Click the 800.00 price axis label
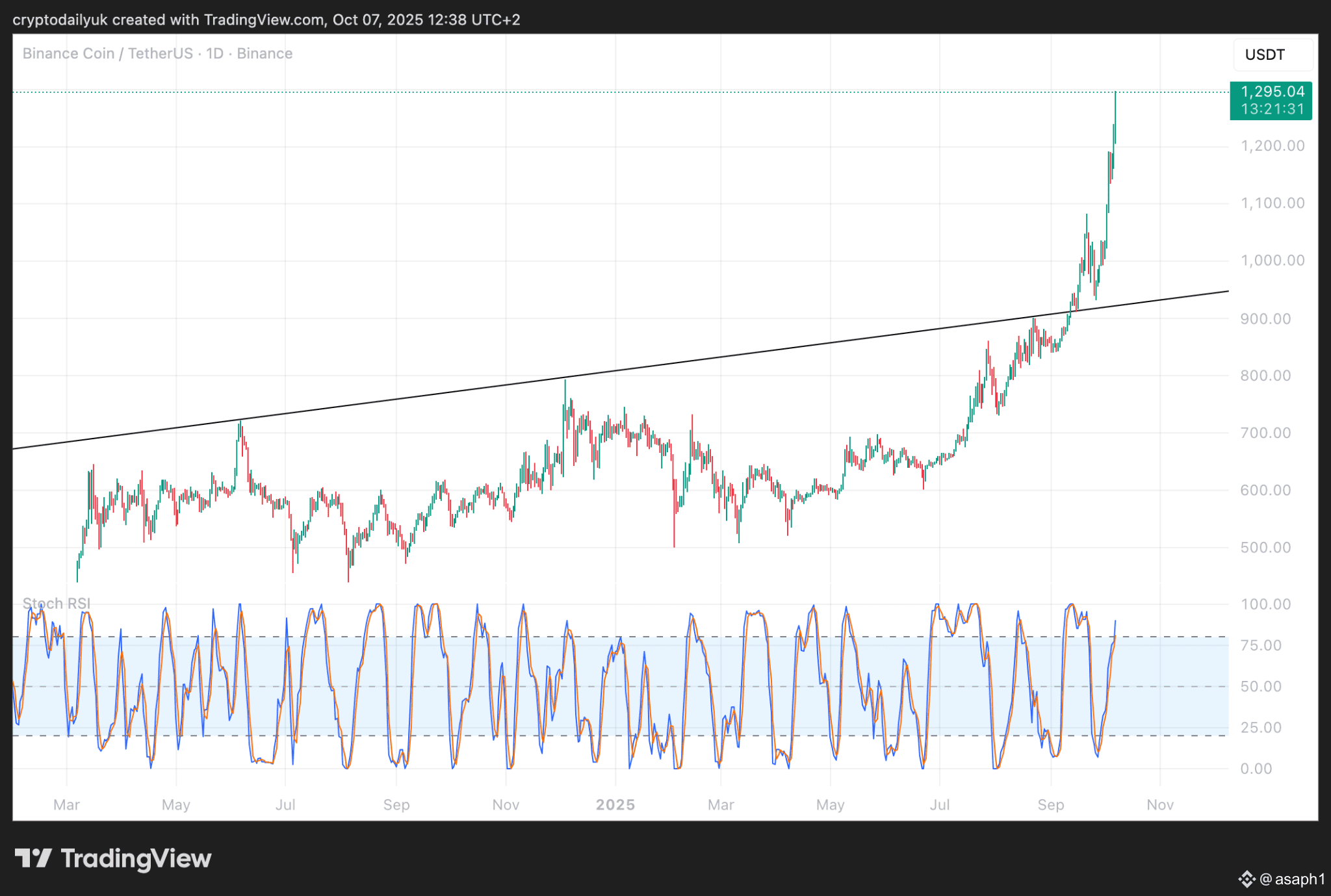The height and width of the screenshot is (896, 1331). point(1265,376)
